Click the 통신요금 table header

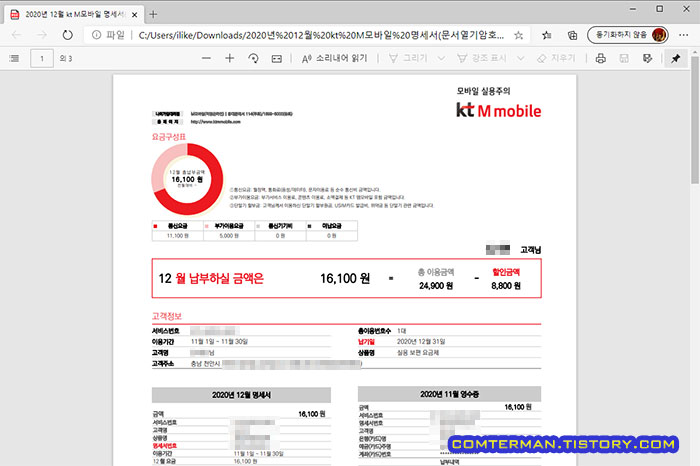pos(177,226)
